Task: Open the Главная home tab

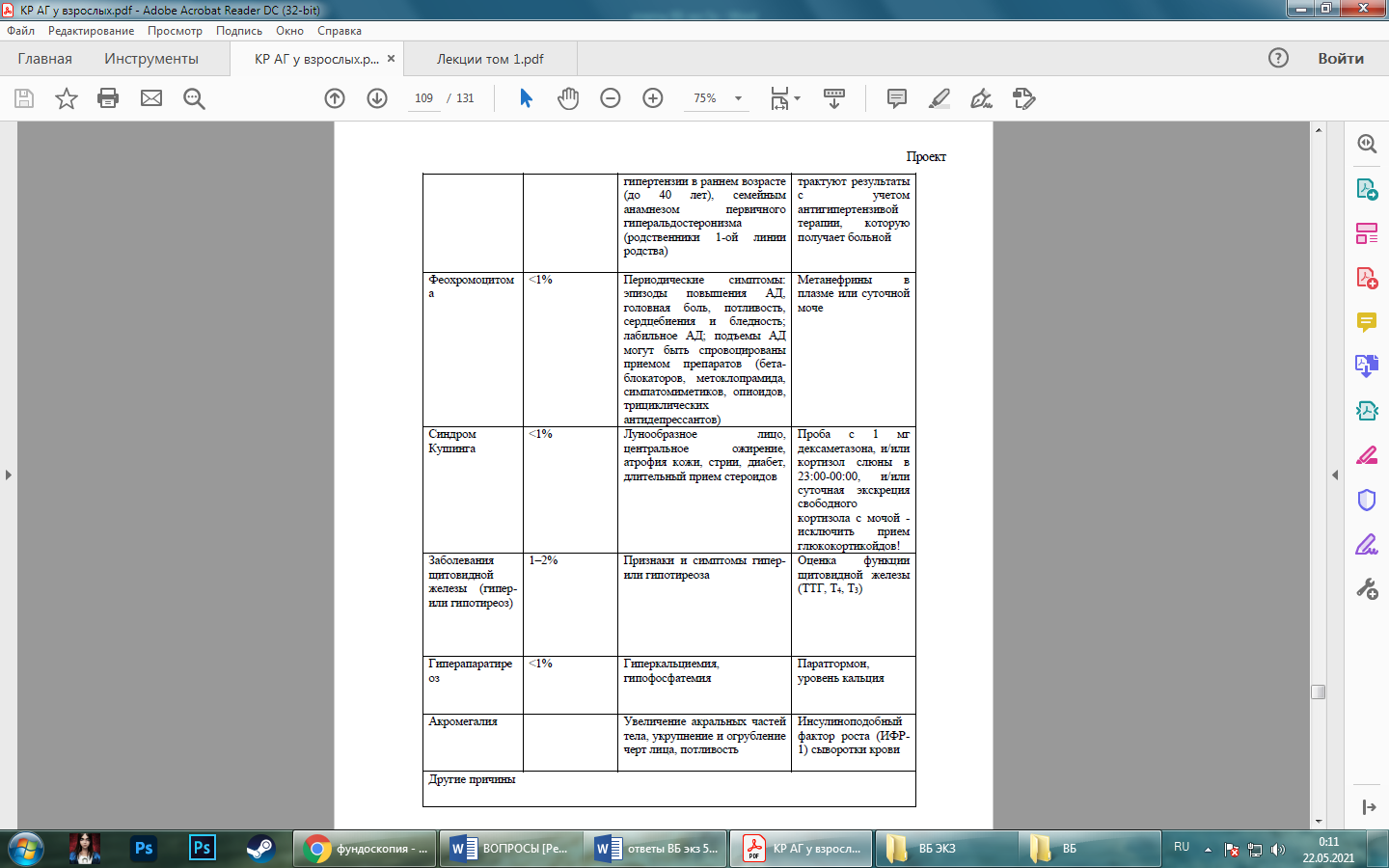Action: click(x=44, y=59)
